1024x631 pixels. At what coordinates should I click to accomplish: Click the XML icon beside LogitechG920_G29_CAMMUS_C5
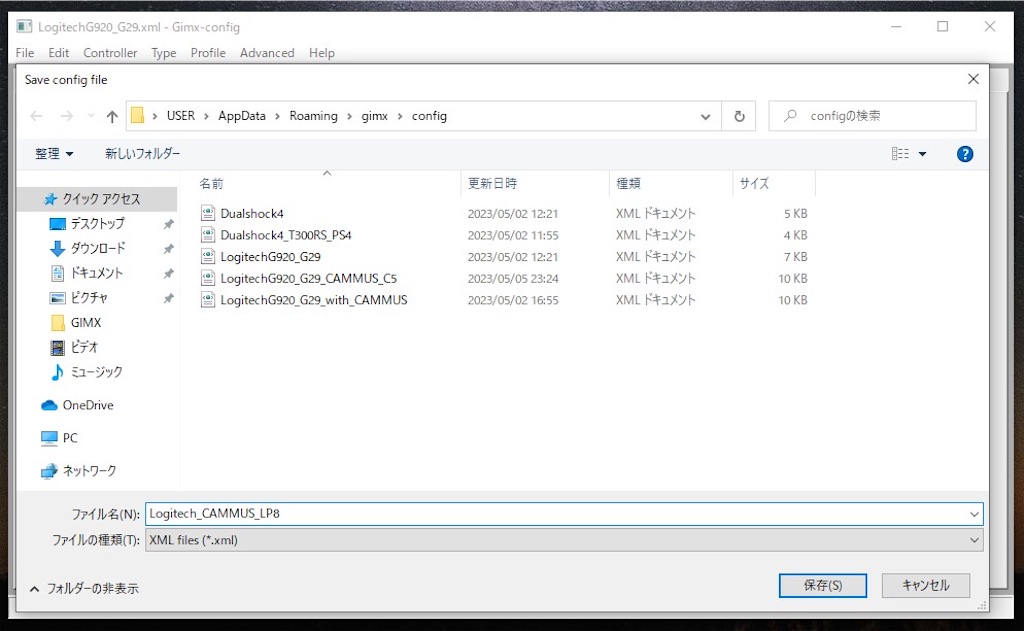208,278
